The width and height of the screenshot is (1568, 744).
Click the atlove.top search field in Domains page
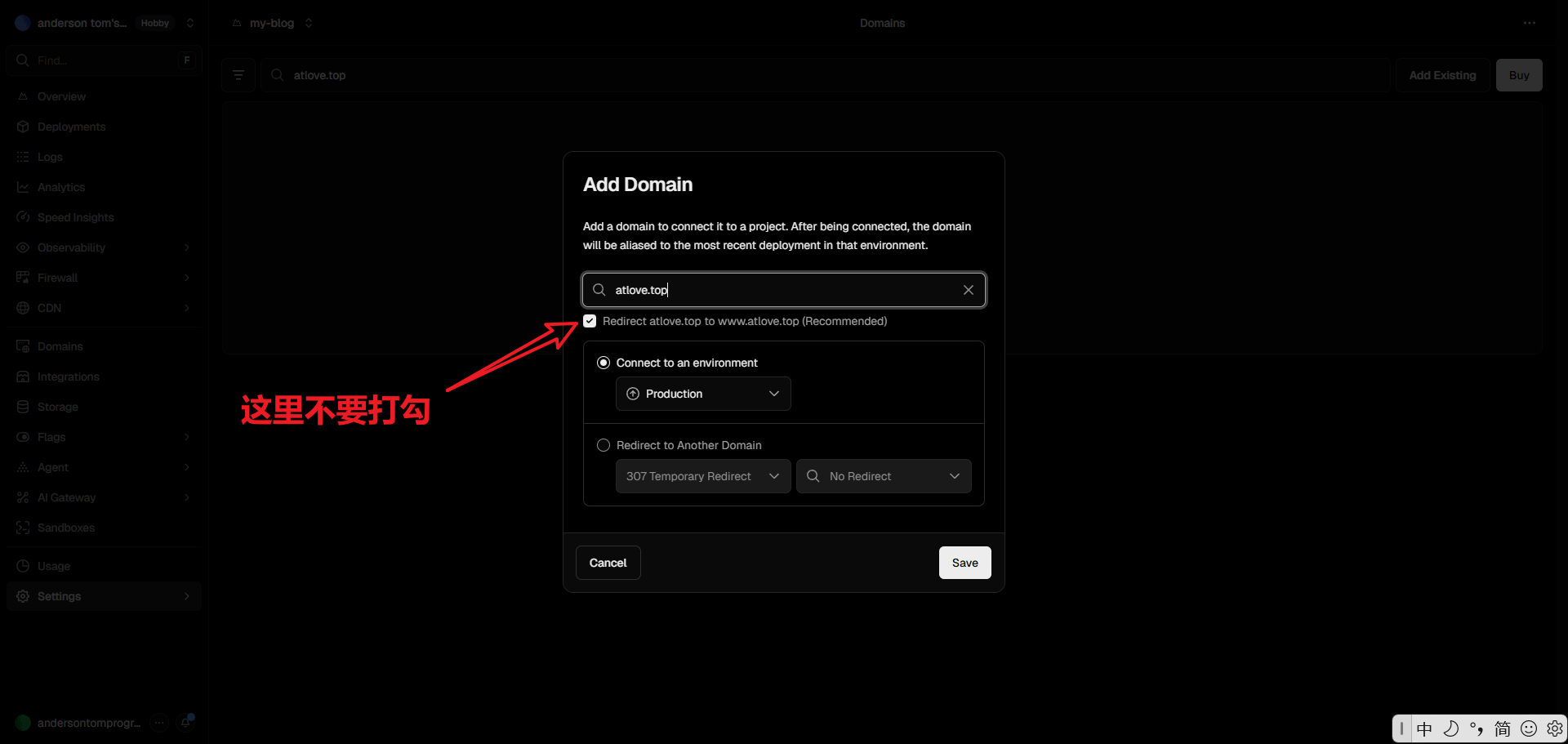pyautogui.click(x=825, y=75)
